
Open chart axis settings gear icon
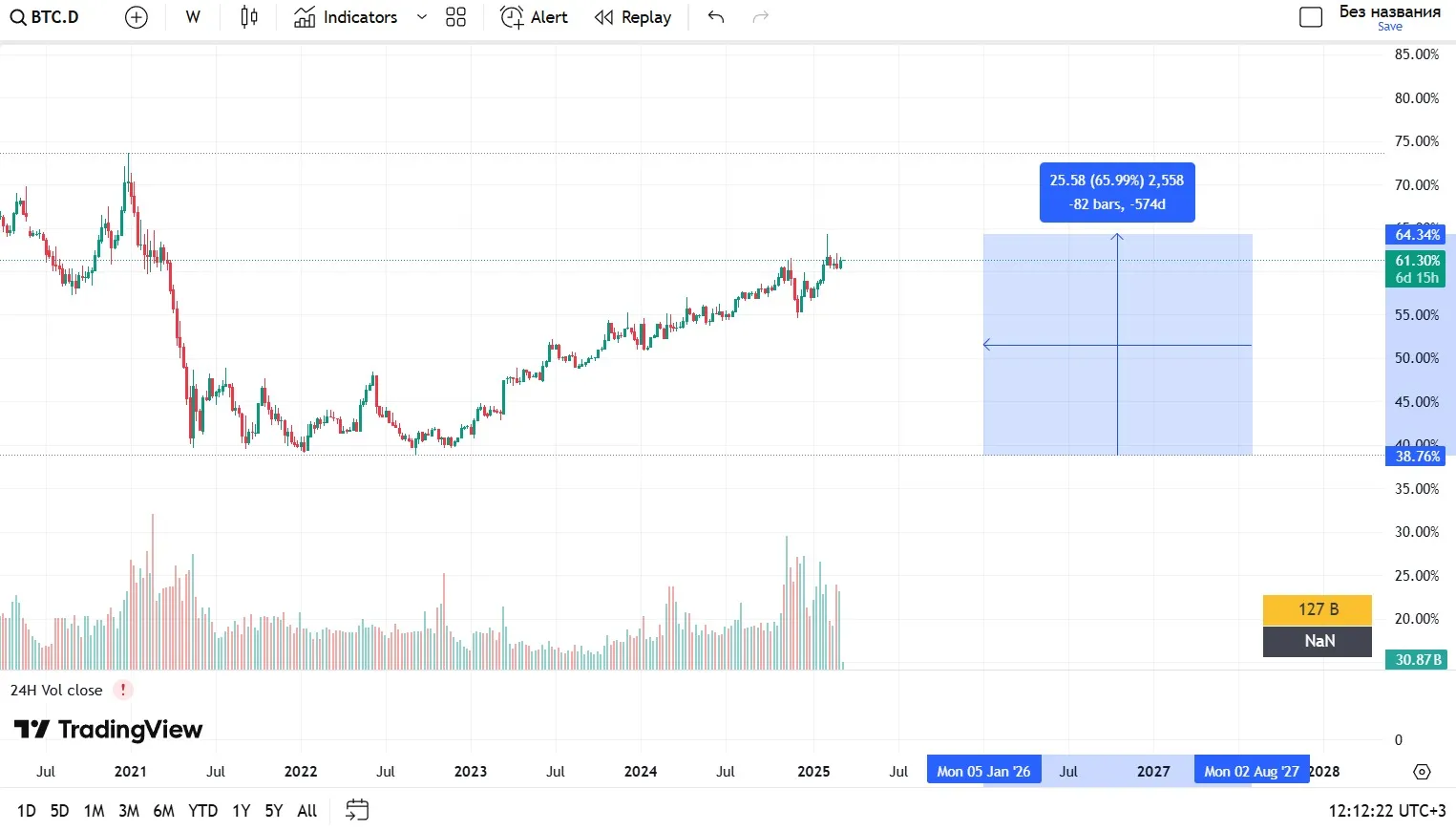point(1422,772)
